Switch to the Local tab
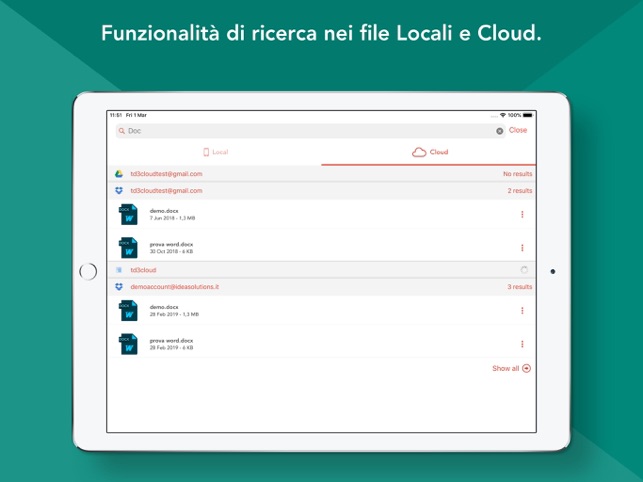 (215, 152)
